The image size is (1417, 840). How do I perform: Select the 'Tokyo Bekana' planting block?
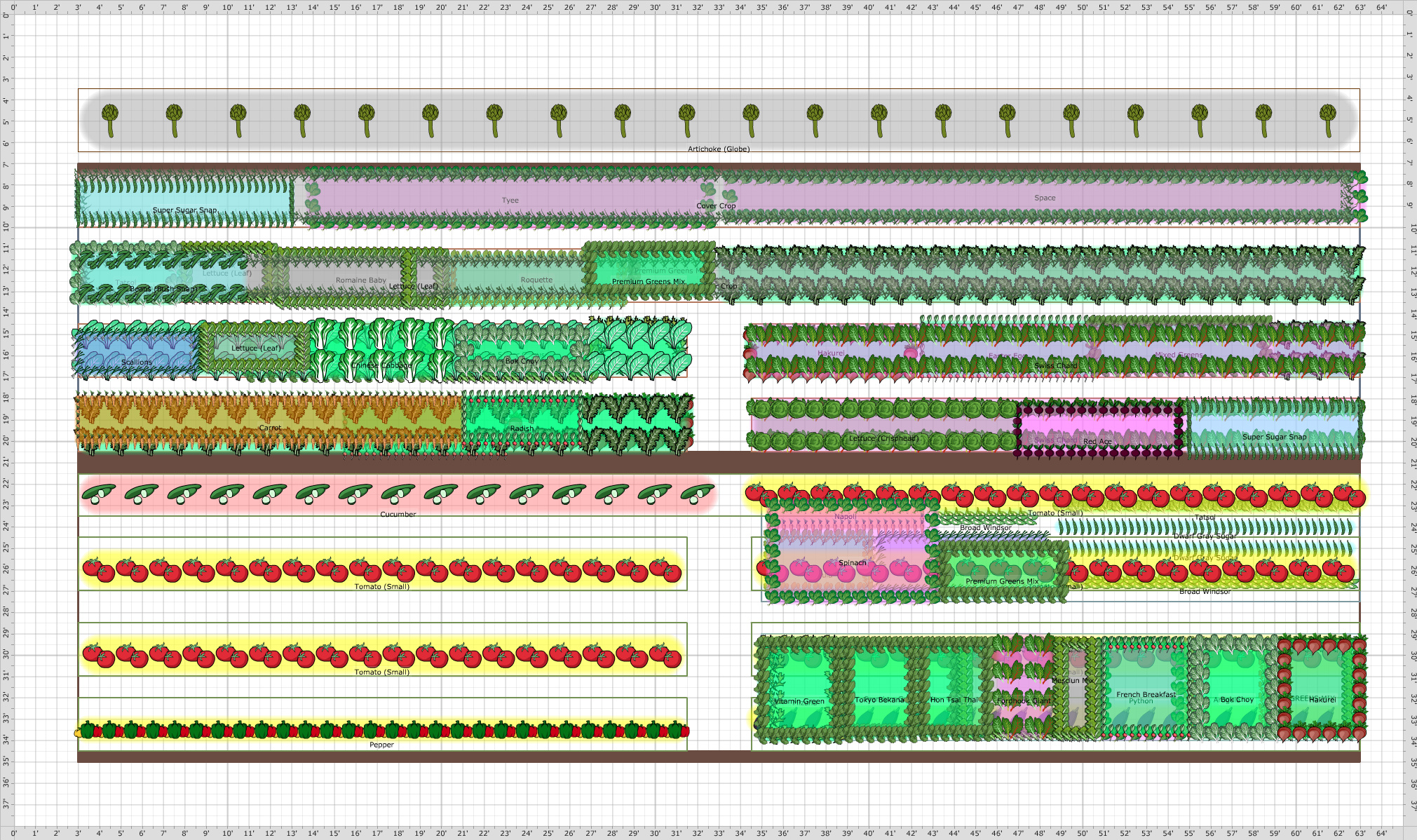[879, 689]
